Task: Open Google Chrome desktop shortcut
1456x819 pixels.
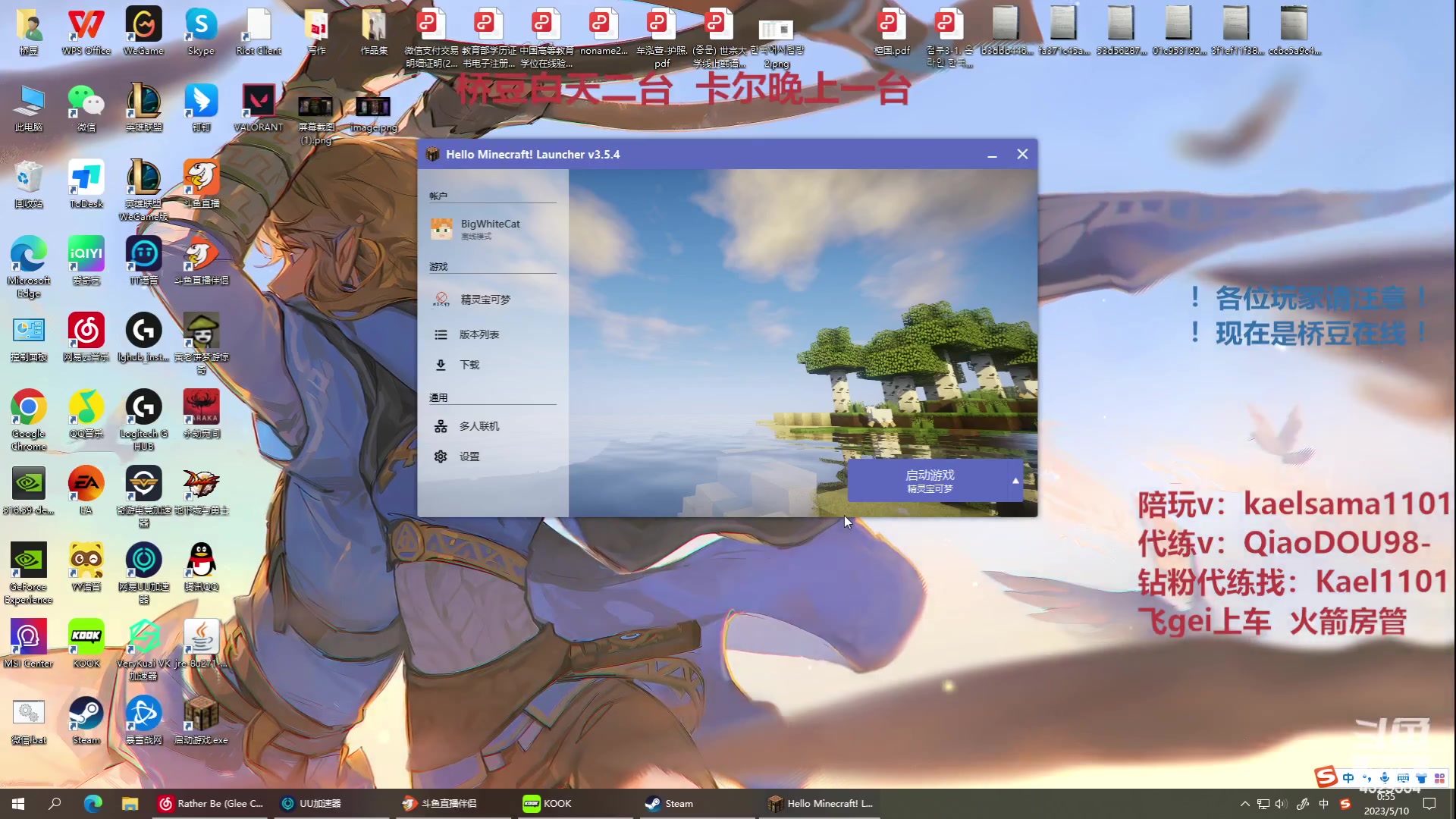Action: pos(29,420)
